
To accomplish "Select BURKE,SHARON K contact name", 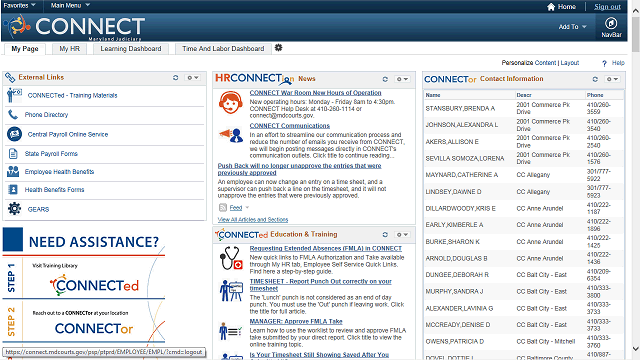I will (x=452, y=242).
